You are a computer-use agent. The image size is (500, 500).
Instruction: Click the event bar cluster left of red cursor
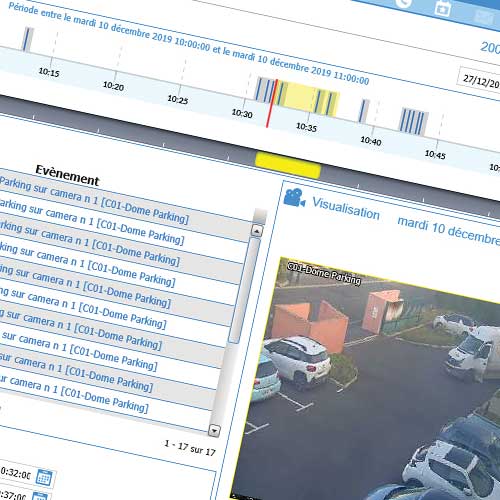click(264, 90)
